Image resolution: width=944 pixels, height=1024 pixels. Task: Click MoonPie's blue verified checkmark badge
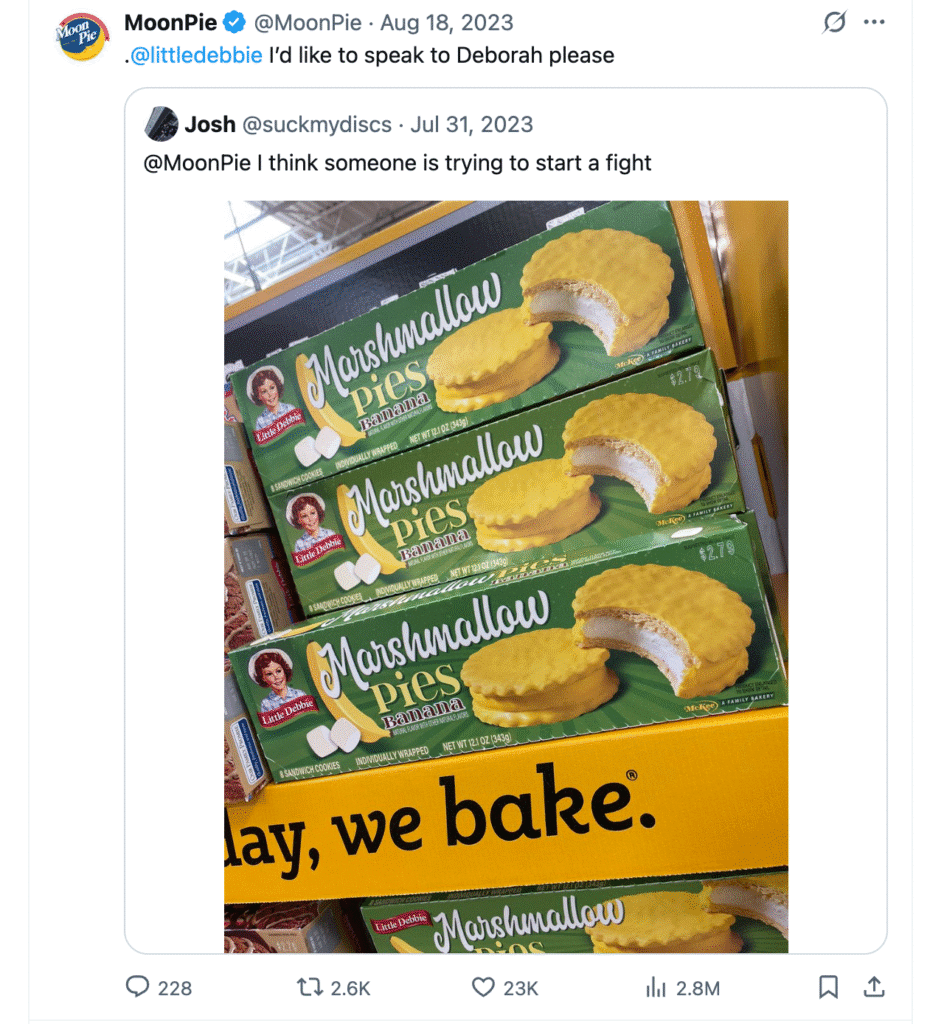pos(235,22)
